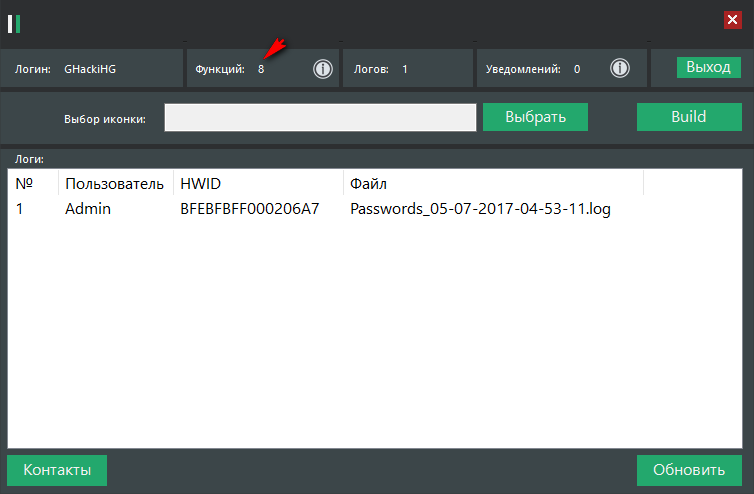Select the Admin user entry in list
Viewport: 754px width, 494px height.
(88, 209)
